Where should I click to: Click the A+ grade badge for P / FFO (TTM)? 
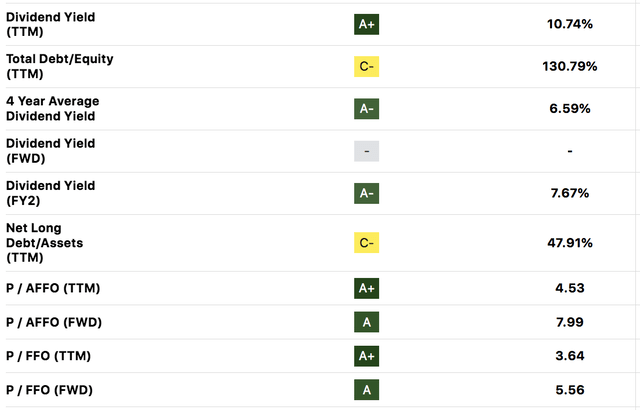[x=369, y=356]
